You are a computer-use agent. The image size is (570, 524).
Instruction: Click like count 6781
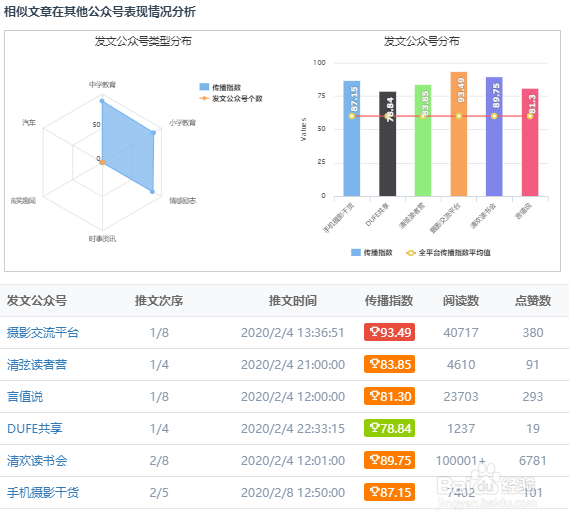[x=533, y=460]
